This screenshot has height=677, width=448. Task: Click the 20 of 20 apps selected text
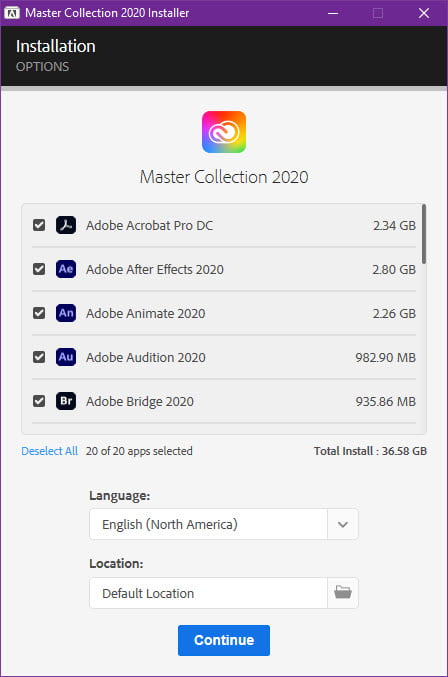(x=139, y=451)
